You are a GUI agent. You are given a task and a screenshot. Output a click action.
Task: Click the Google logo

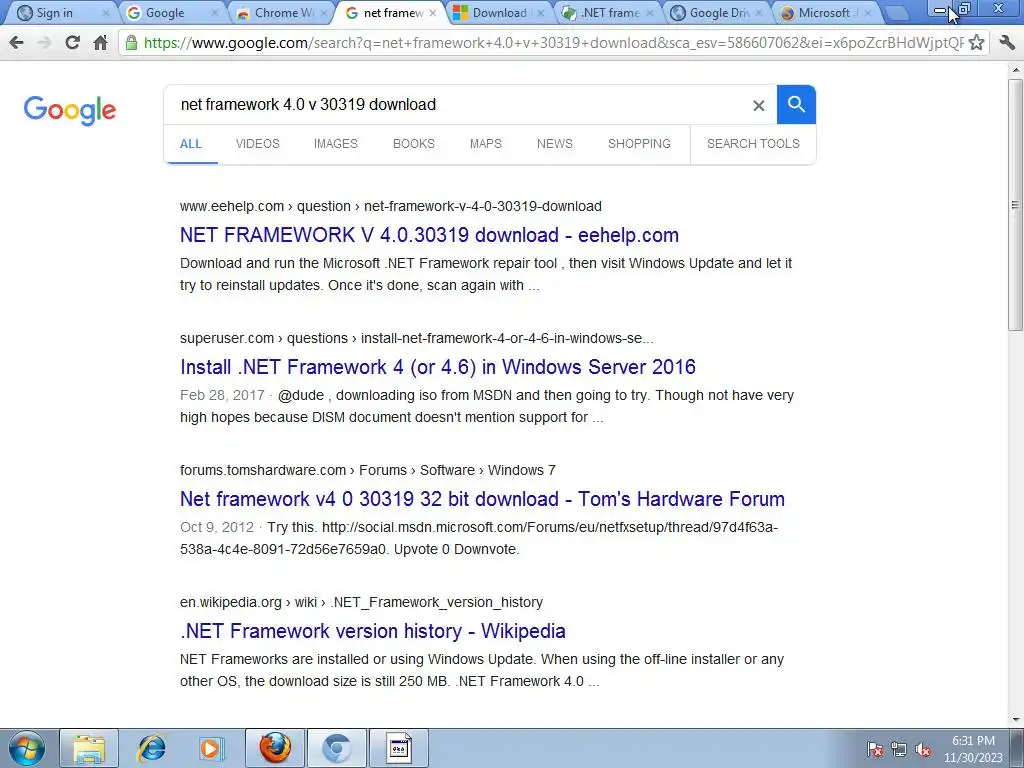pyautogui.click(x=70, y=110)
